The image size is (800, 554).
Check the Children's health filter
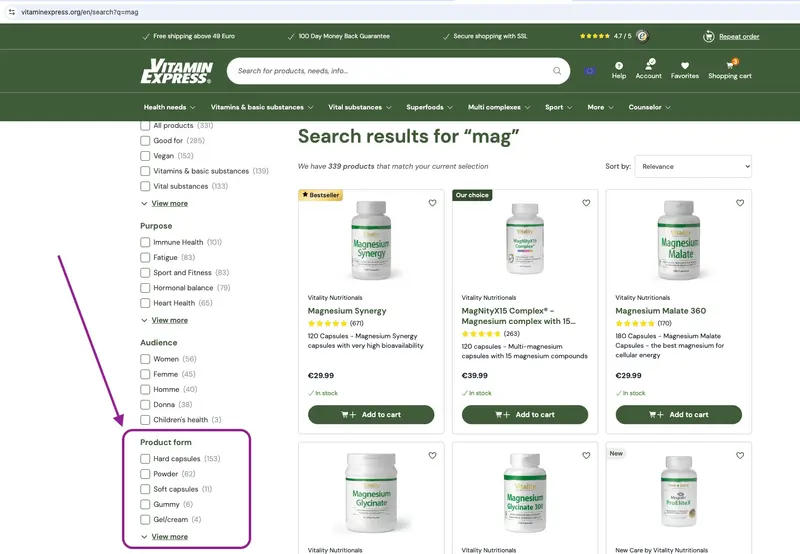pyautogui.click(x=145, y=420)
